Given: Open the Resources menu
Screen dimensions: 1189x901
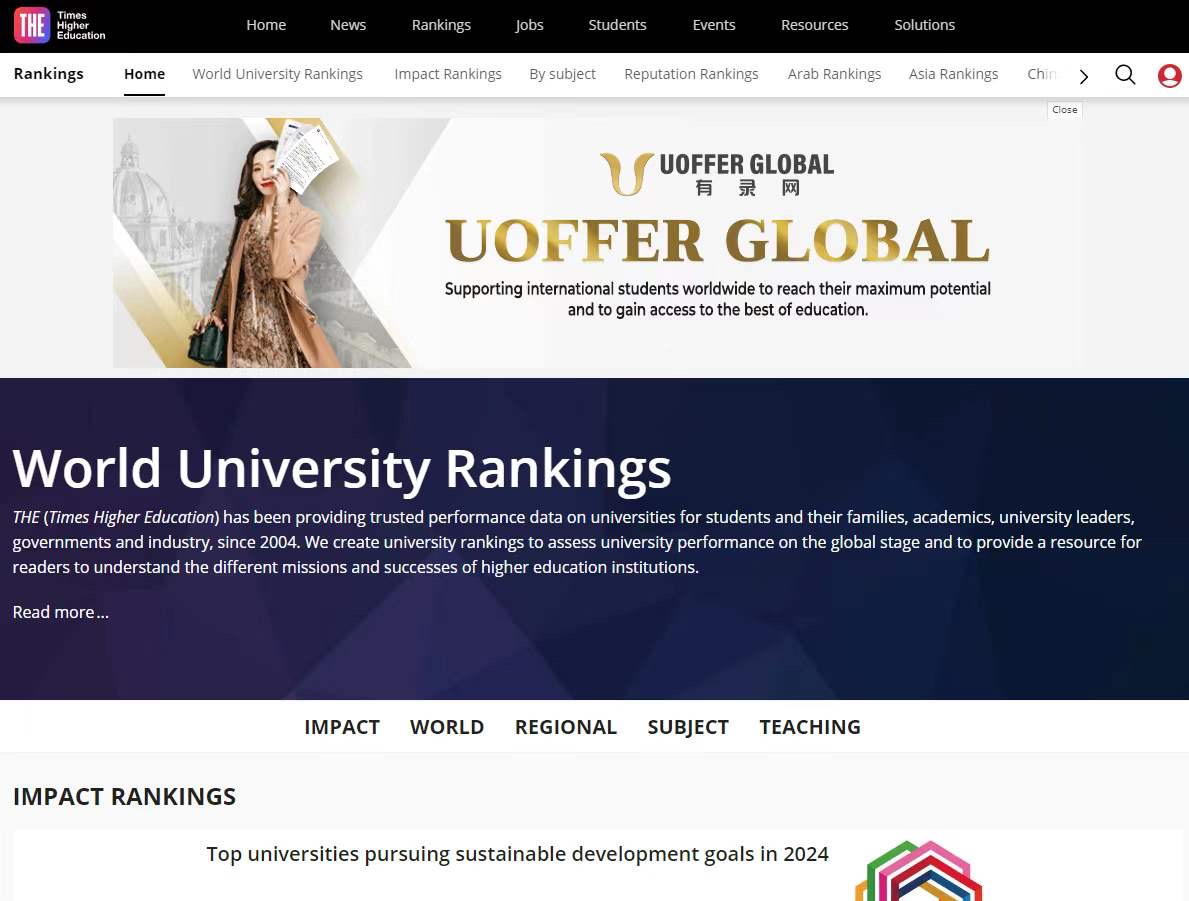Looking at the screenshot, I should tap(814, 25).
